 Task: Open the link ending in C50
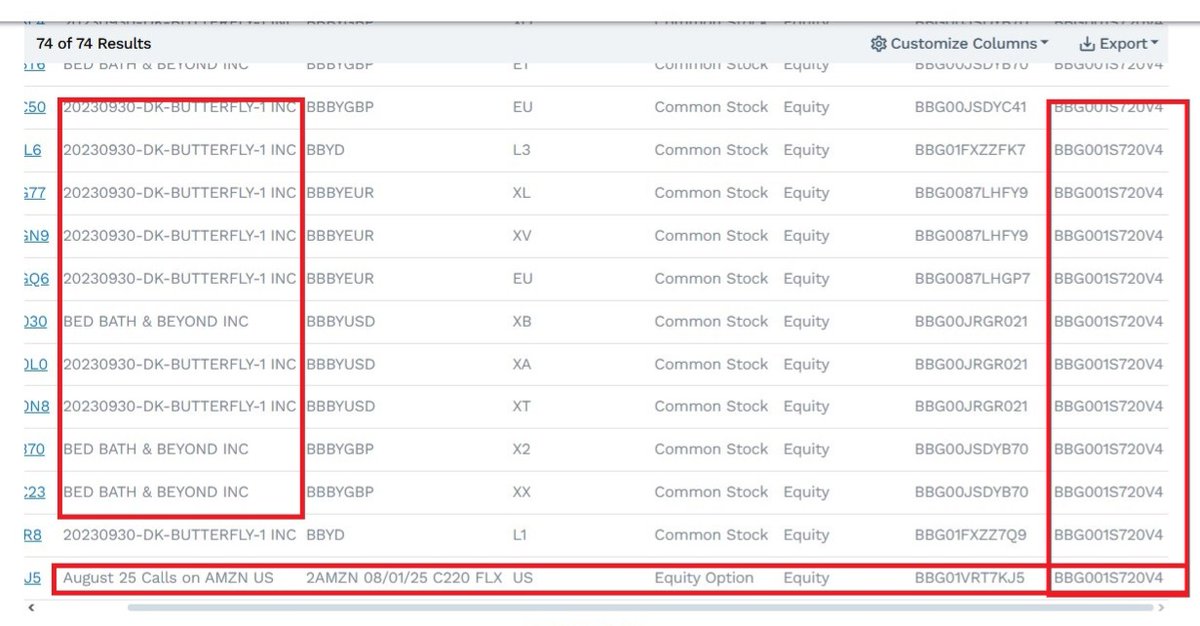point(36,107)
